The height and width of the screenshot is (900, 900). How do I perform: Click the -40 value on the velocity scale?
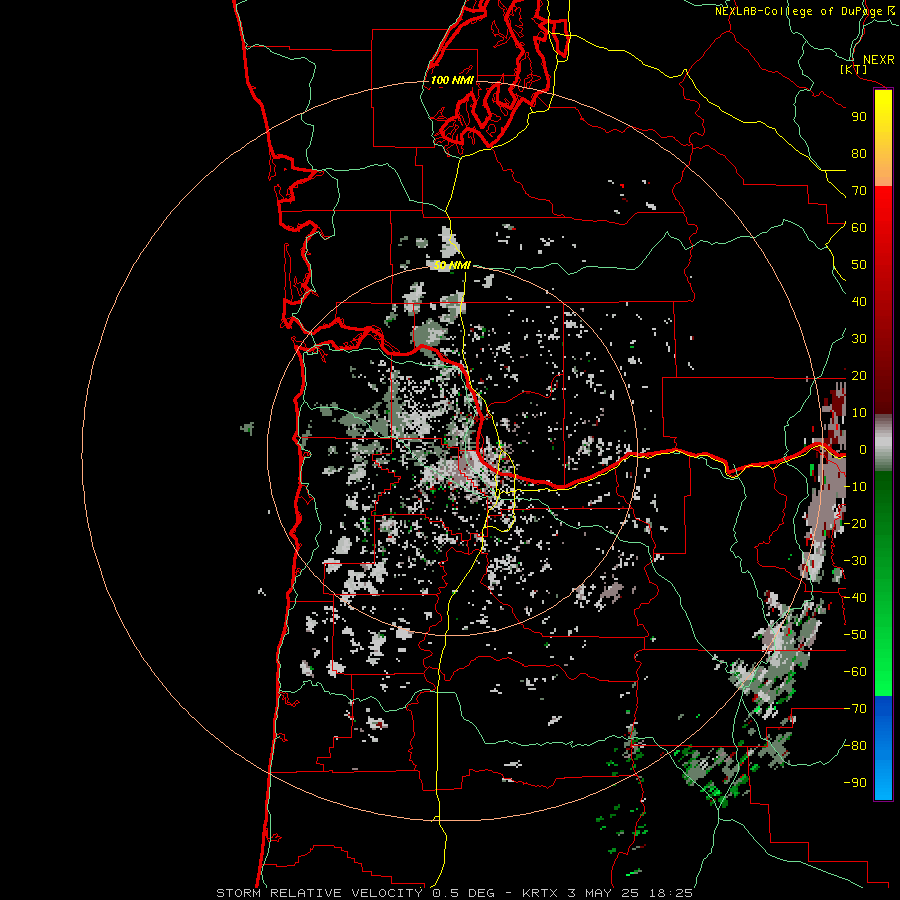[x=855, y=598]
